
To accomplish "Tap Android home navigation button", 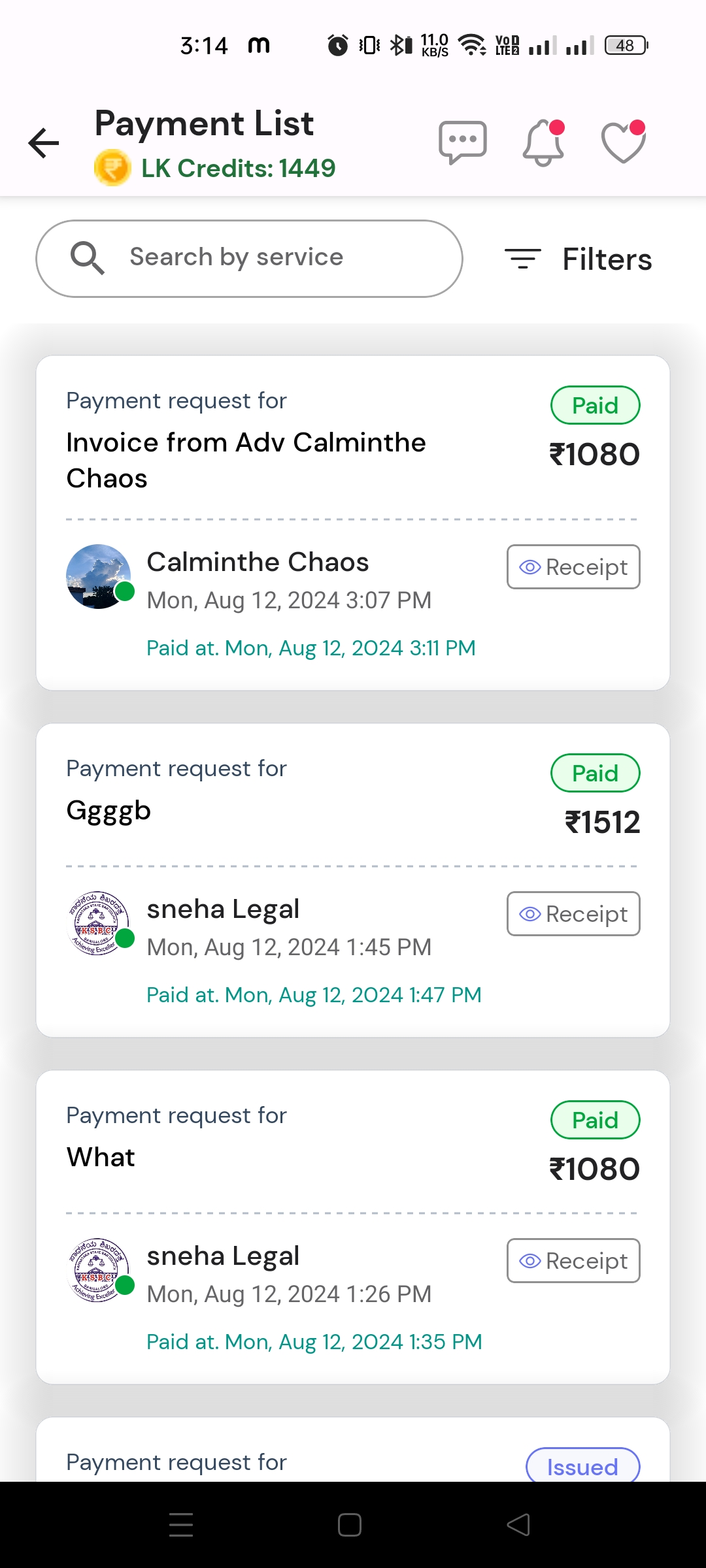I will [x=350, y=1525].
